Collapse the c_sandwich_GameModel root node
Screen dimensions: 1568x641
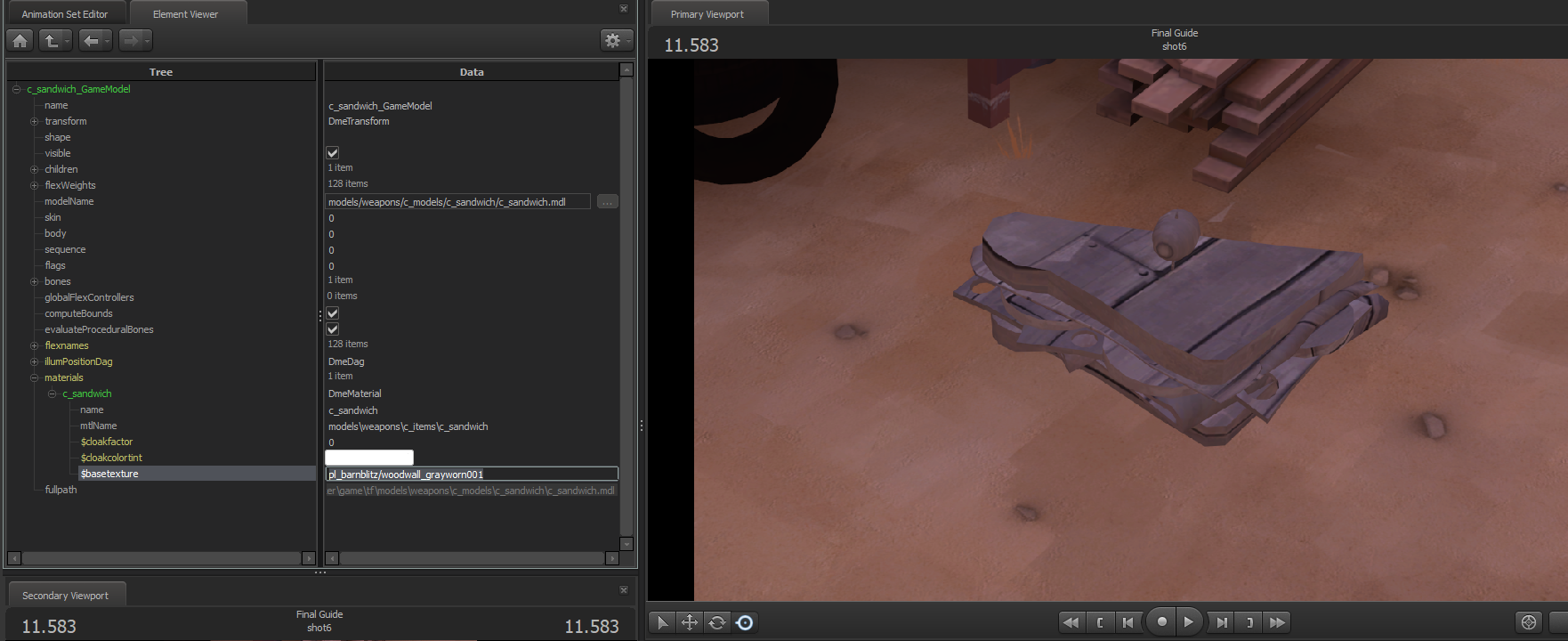click(17, 89)
